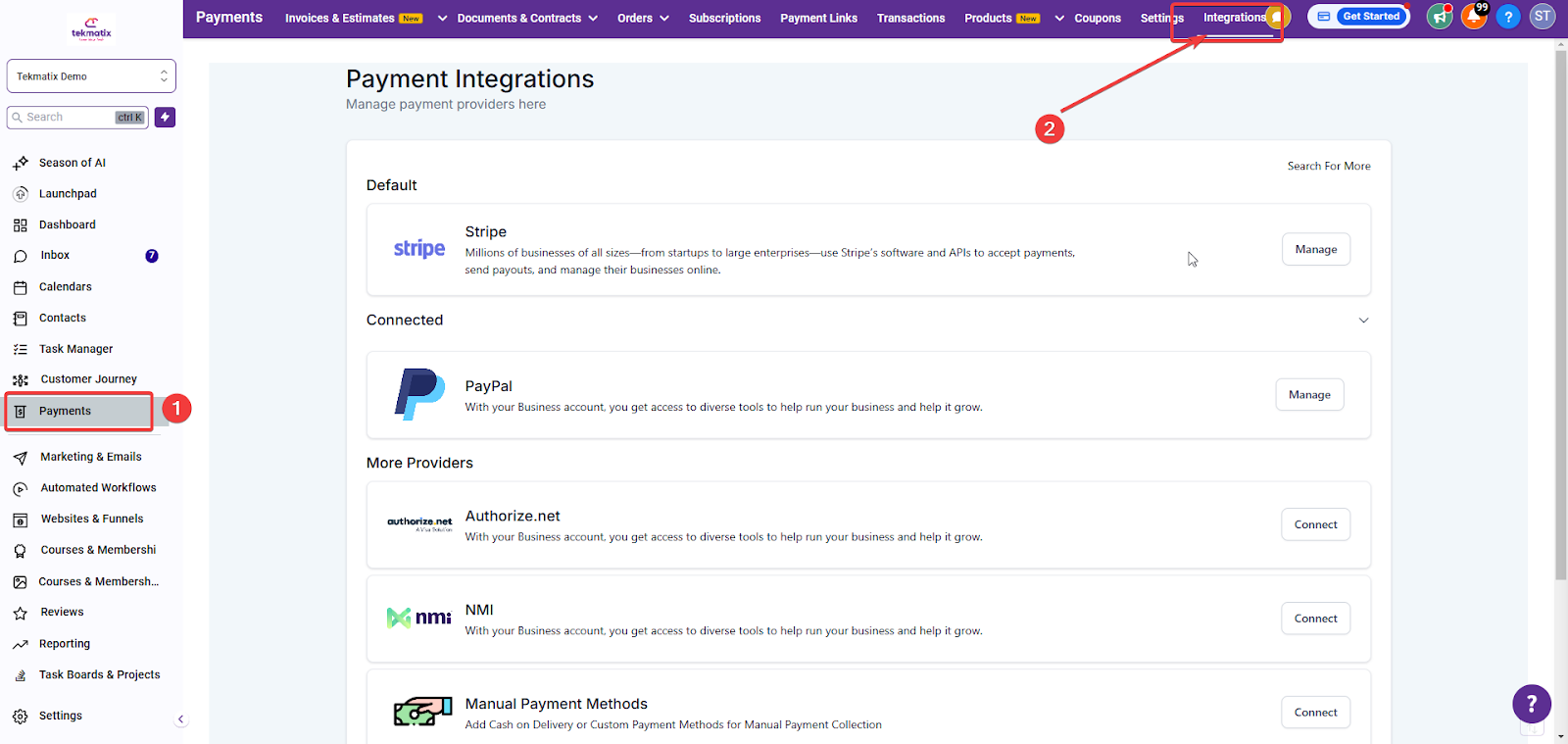Open the Dashboard grid icon
The height and width of the screenshot is (744, 1568).
click(x=21, y=225)
